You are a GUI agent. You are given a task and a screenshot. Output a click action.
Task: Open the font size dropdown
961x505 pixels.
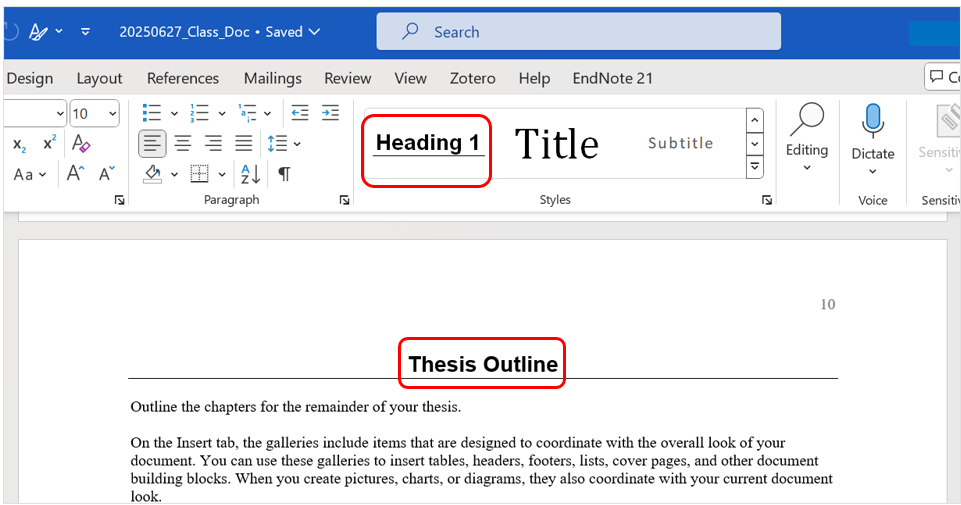coord(112,113)
